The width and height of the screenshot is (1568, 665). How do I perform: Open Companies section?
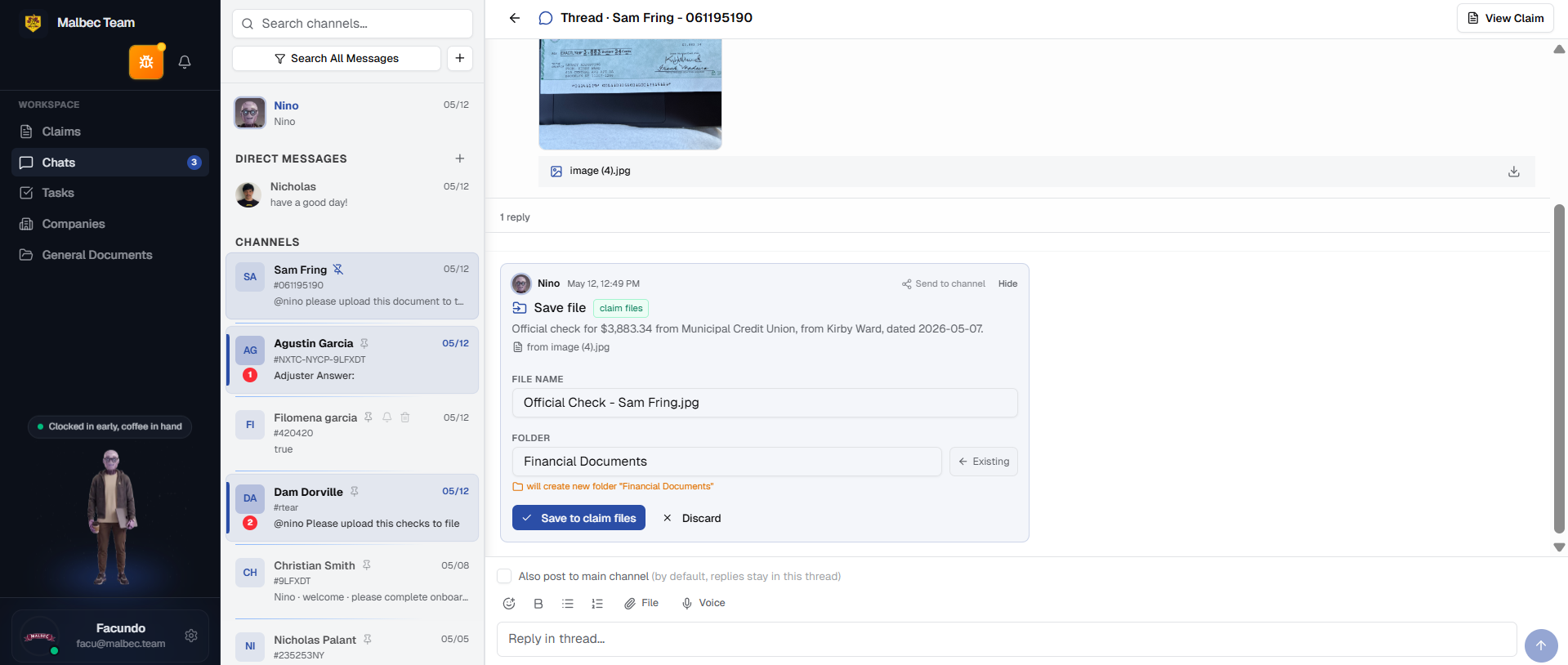coord(110,224)
